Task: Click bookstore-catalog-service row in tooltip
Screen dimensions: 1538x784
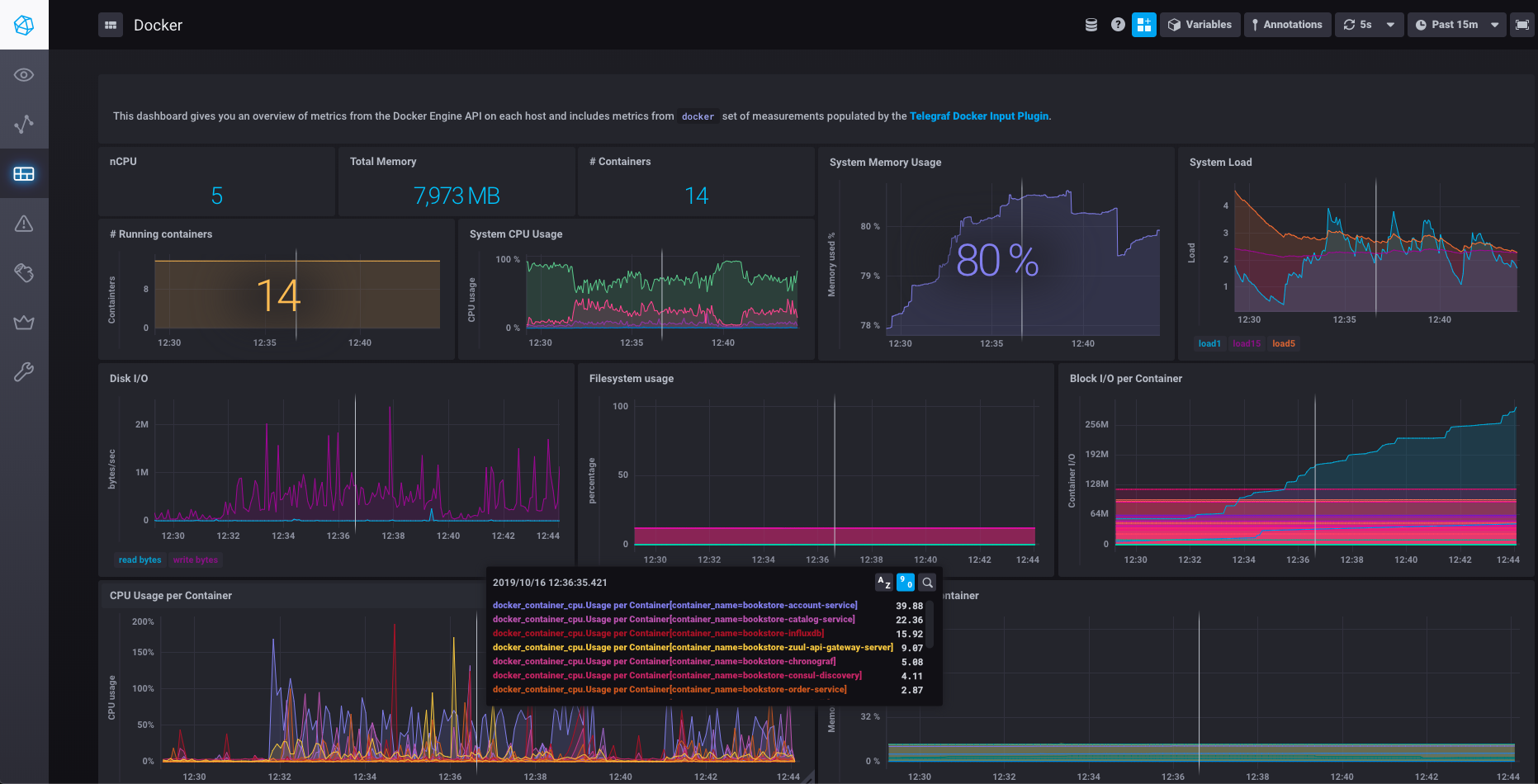Action: 707,620
